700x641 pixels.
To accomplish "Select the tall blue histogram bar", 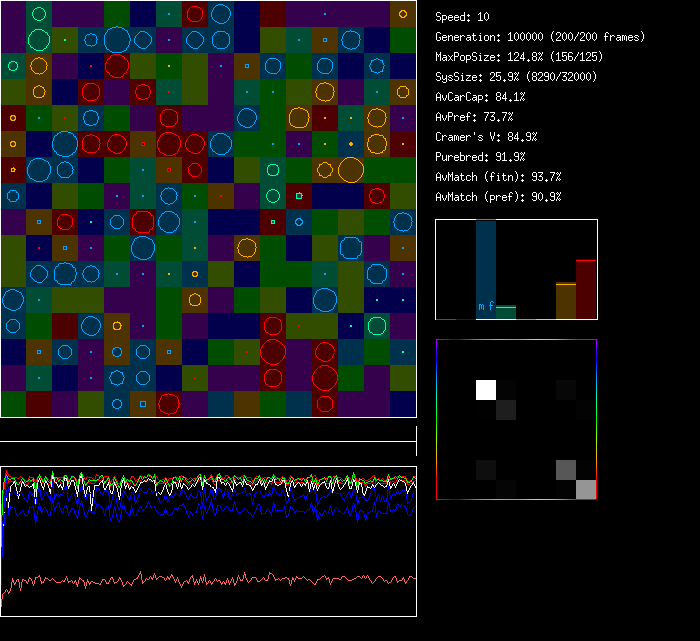I will [486, 265].
